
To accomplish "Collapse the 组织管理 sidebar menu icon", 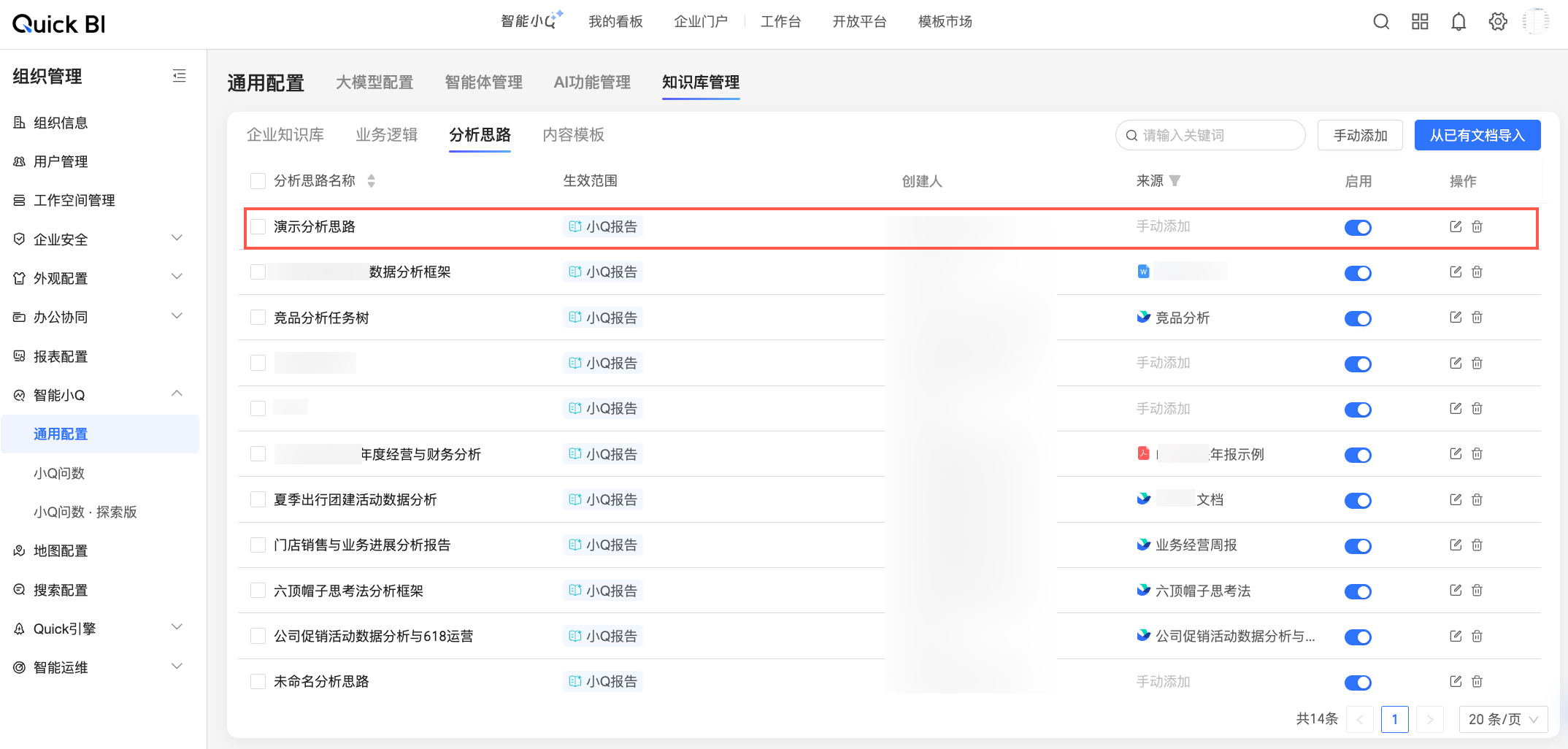I will (180, 76).
